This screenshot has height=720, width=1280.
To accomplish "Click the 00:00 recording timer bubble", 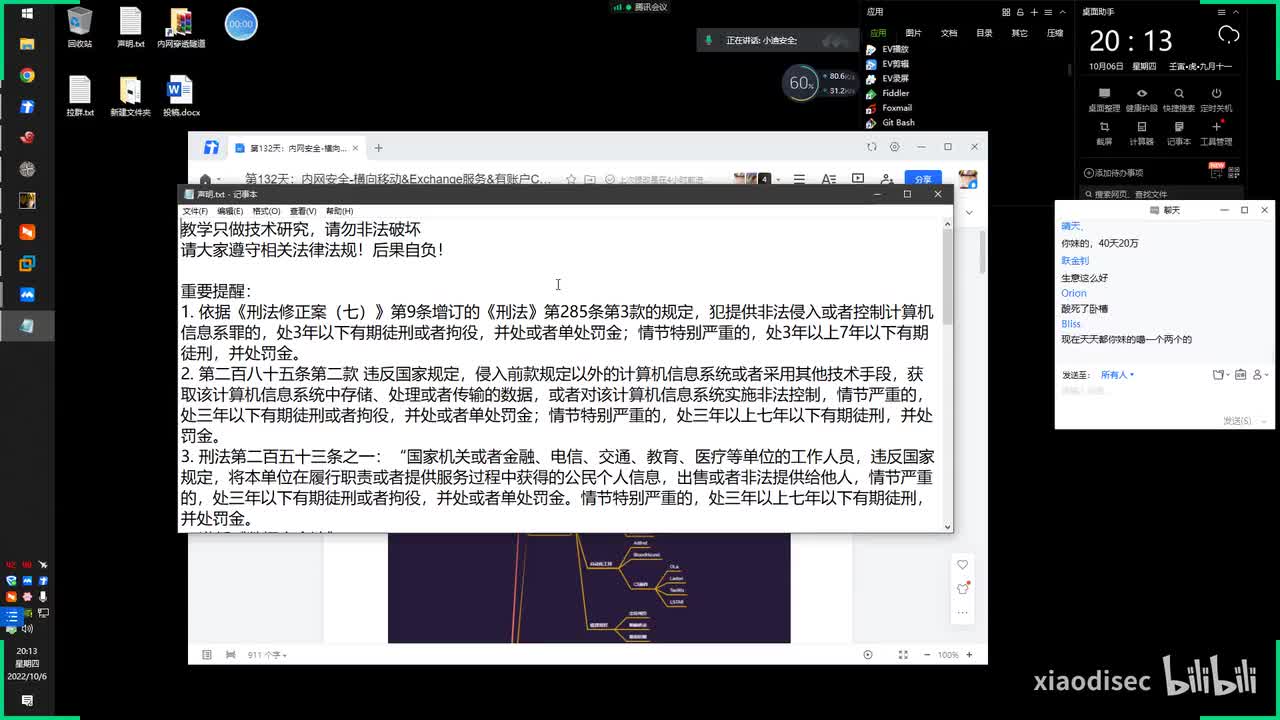I will tap(241, 23).
